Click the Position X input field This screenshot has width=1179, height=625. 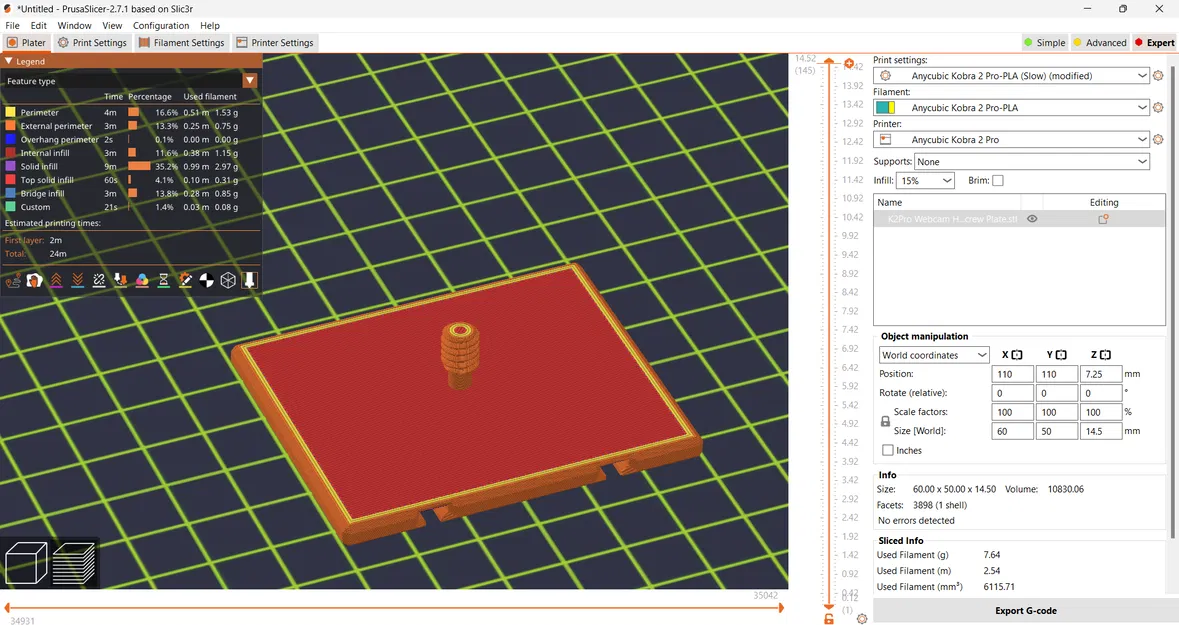coord(1012,373)
